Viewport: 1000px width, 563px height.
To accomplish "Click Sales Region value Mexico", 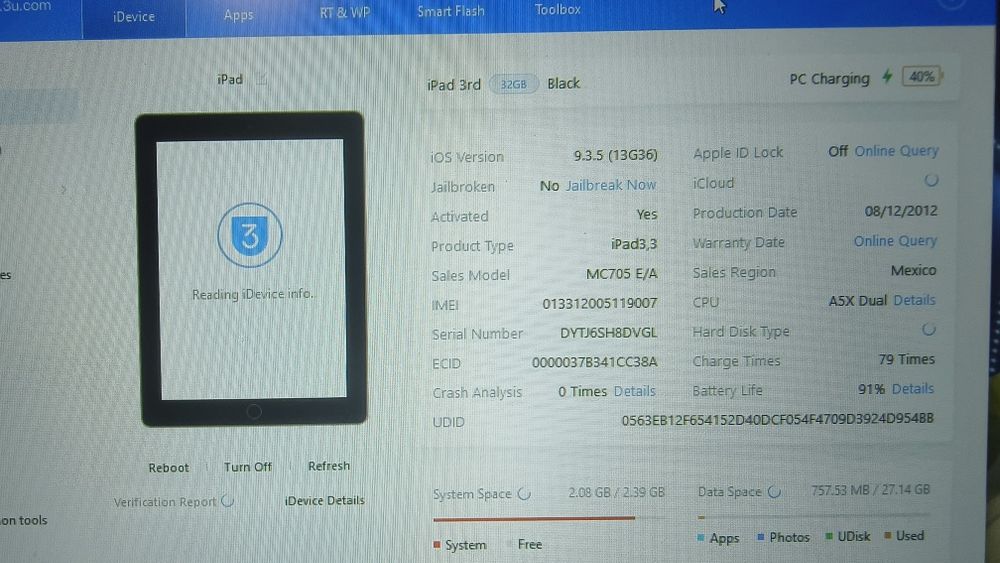I will pyautogui.click(x=913, y=270).
